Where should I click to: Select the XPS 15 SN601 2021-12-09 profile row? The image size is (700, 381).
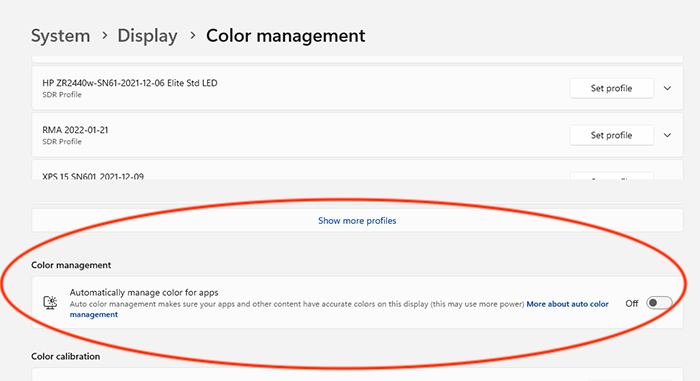coord(357,171)
